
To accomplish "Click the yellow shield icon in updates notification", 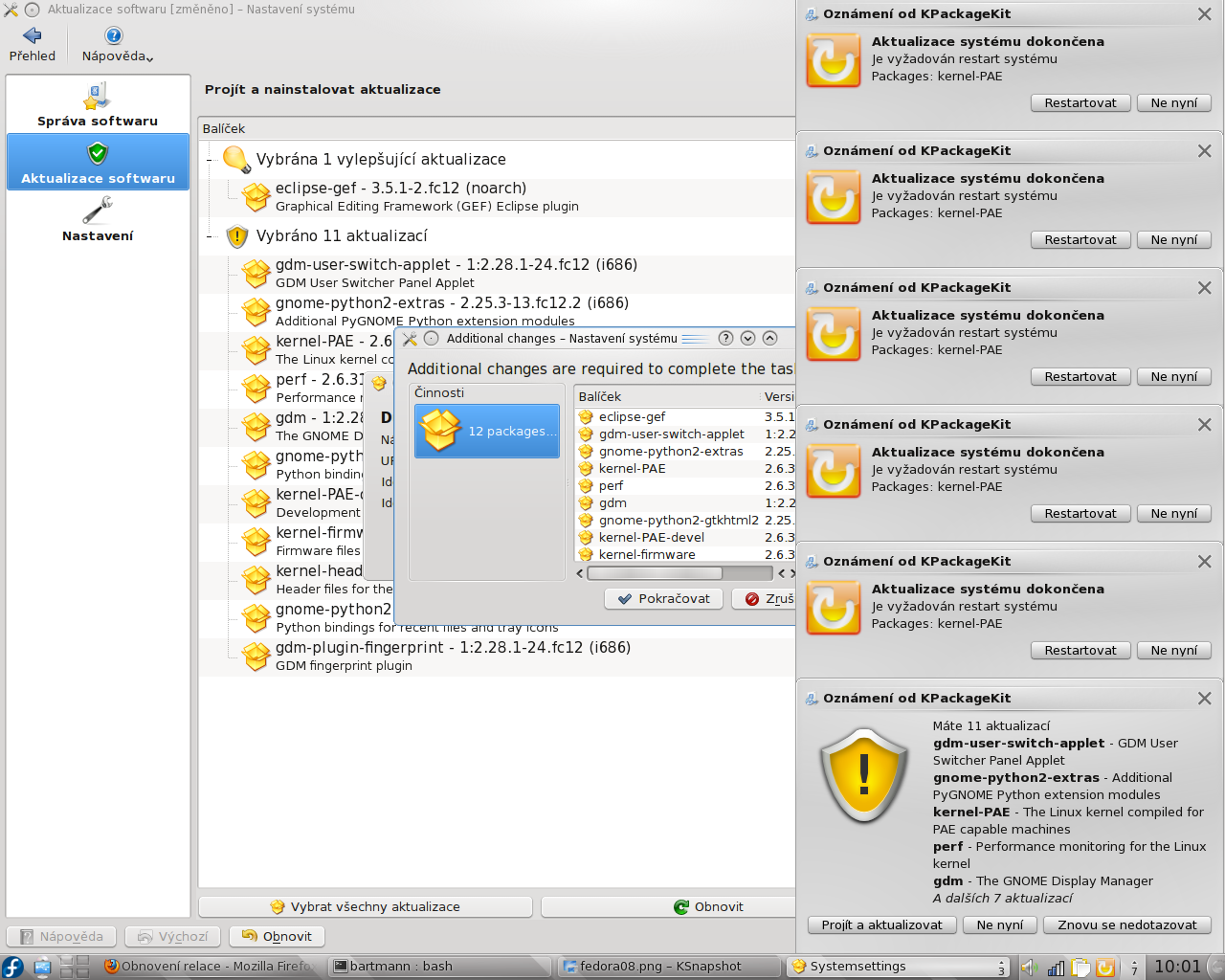I will pyautogui.click(x=864, y=774).
